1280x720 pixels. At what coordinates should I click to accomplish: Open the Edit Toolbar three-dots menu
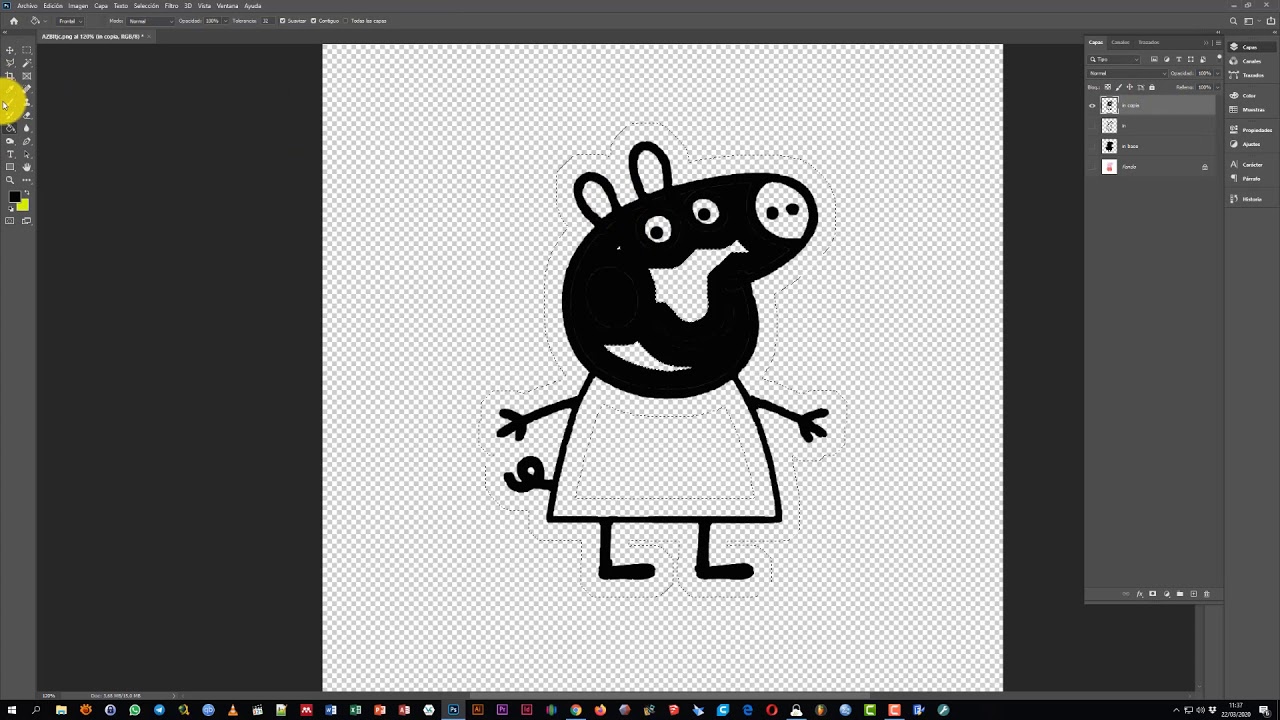tap(26, 180)
